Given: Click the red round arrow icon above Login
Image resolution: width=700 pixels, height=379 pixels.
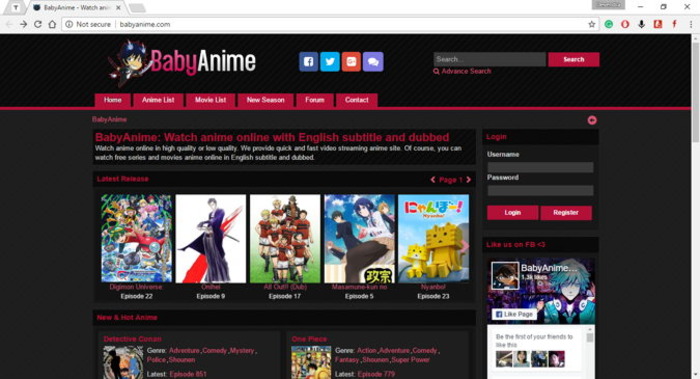Looking at the screenshot, I should tap(592, 120).
